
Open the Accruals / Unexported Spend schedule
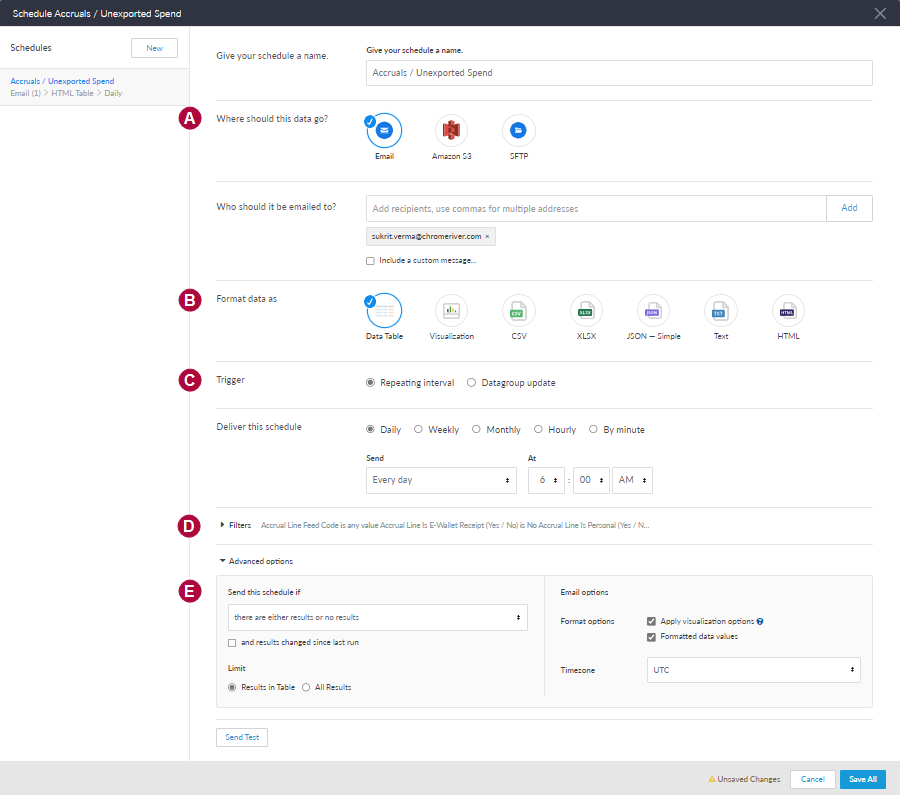62,81
